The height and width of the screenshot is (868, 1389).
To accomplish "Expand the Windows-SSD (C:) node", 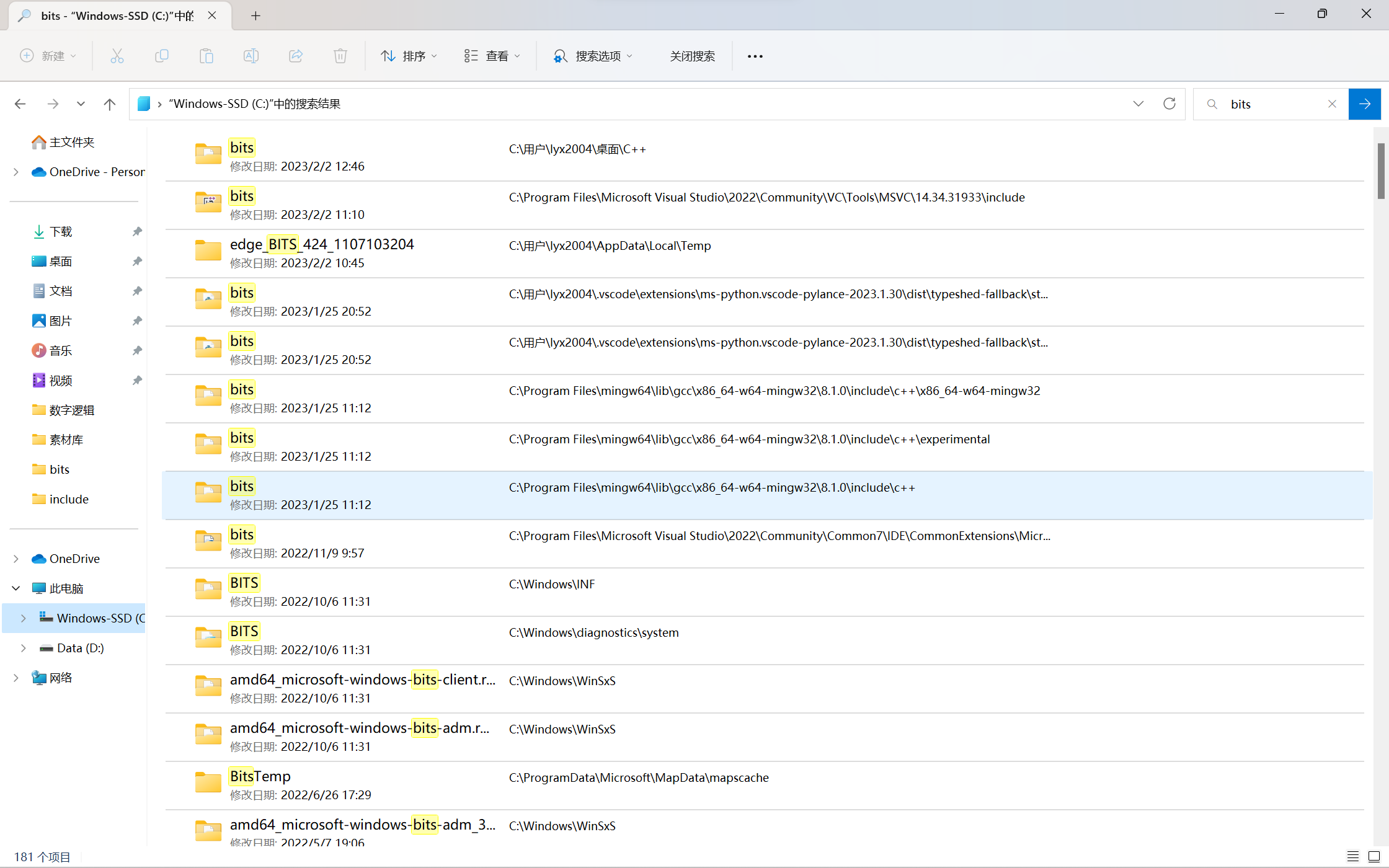I will [24, 618].
